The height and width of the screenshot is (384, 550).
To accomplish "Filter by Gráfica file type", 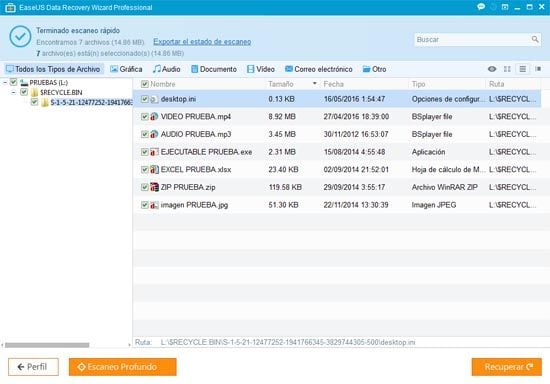I will (x=126, y=69).
